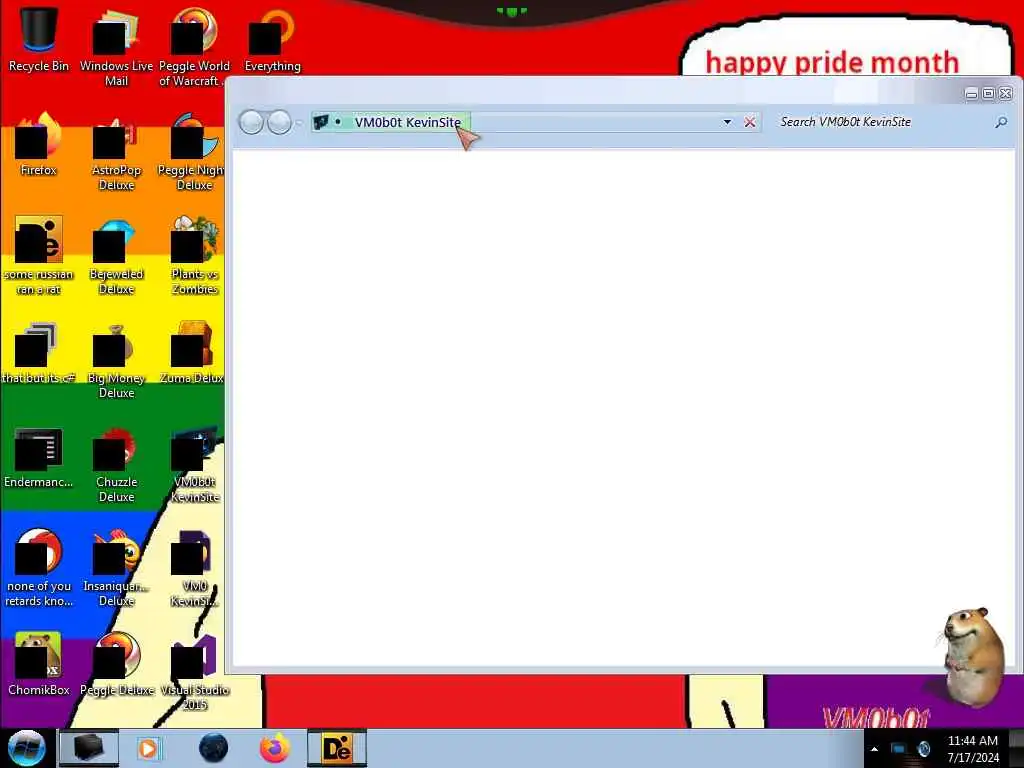The height and width of the screenshot is (768, 1024).
Task: Select the VM0b0t KevinSite desktop shortcut
Action: point(195,465)
